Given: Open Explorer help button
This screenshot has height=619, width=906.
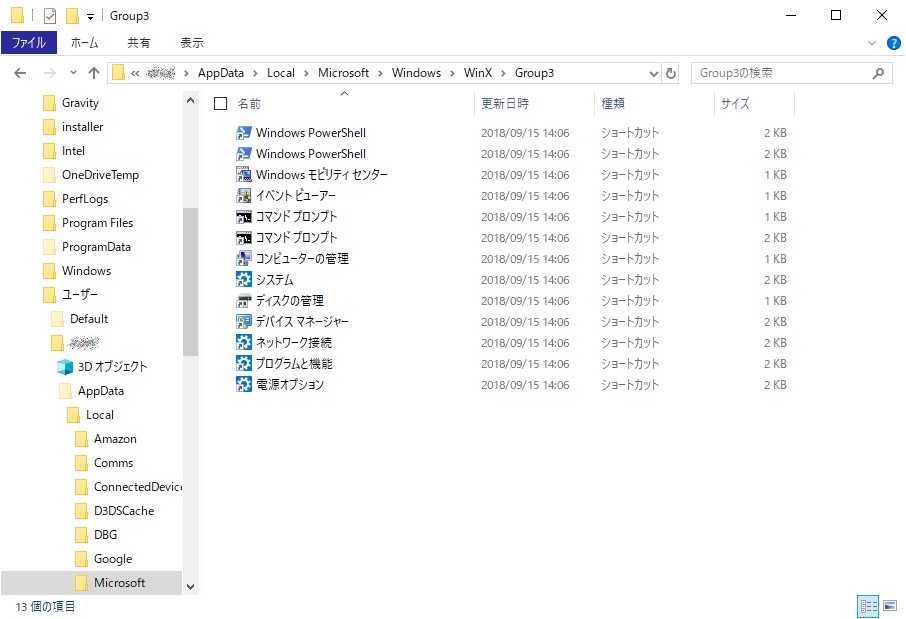Looking at the screenshot, I should (x=893, y=43).
